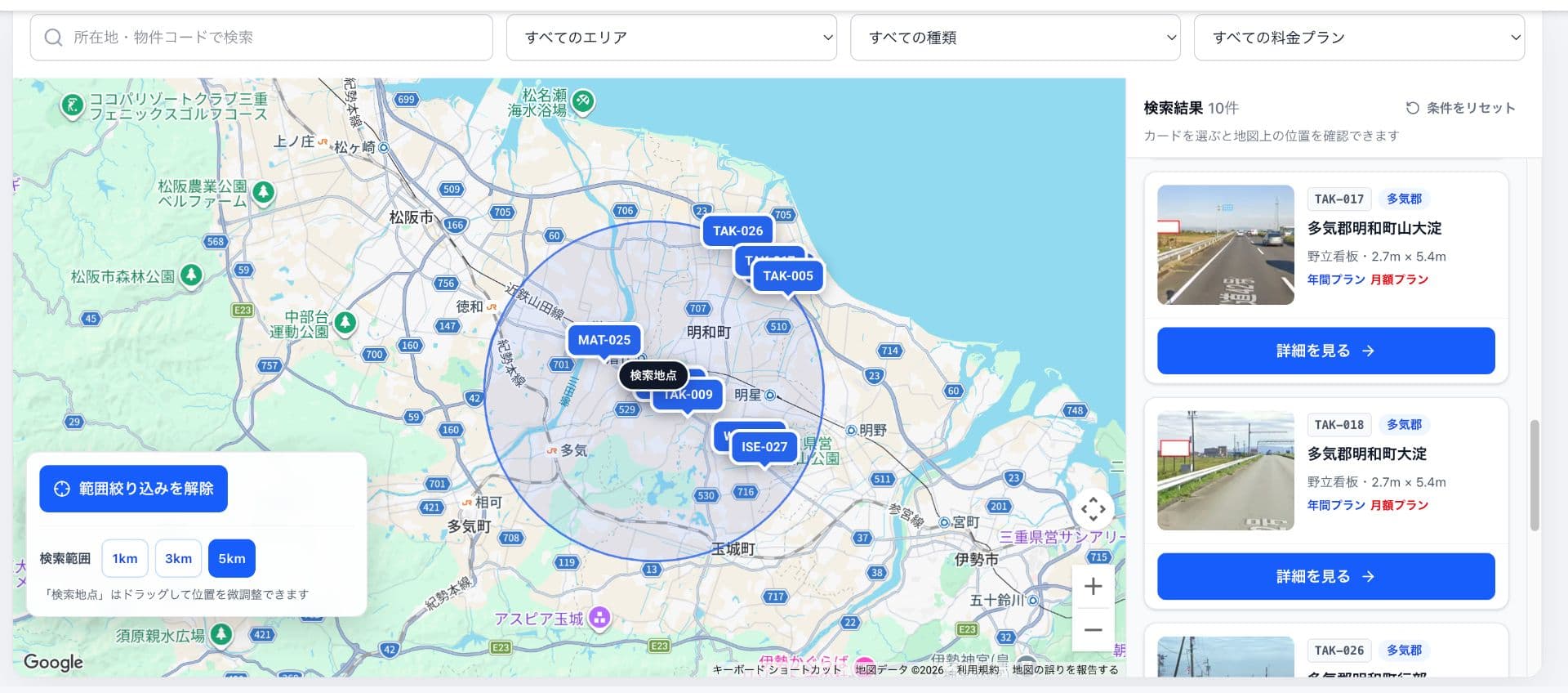Click the magnifier icon in the search box

coord(53,38)
